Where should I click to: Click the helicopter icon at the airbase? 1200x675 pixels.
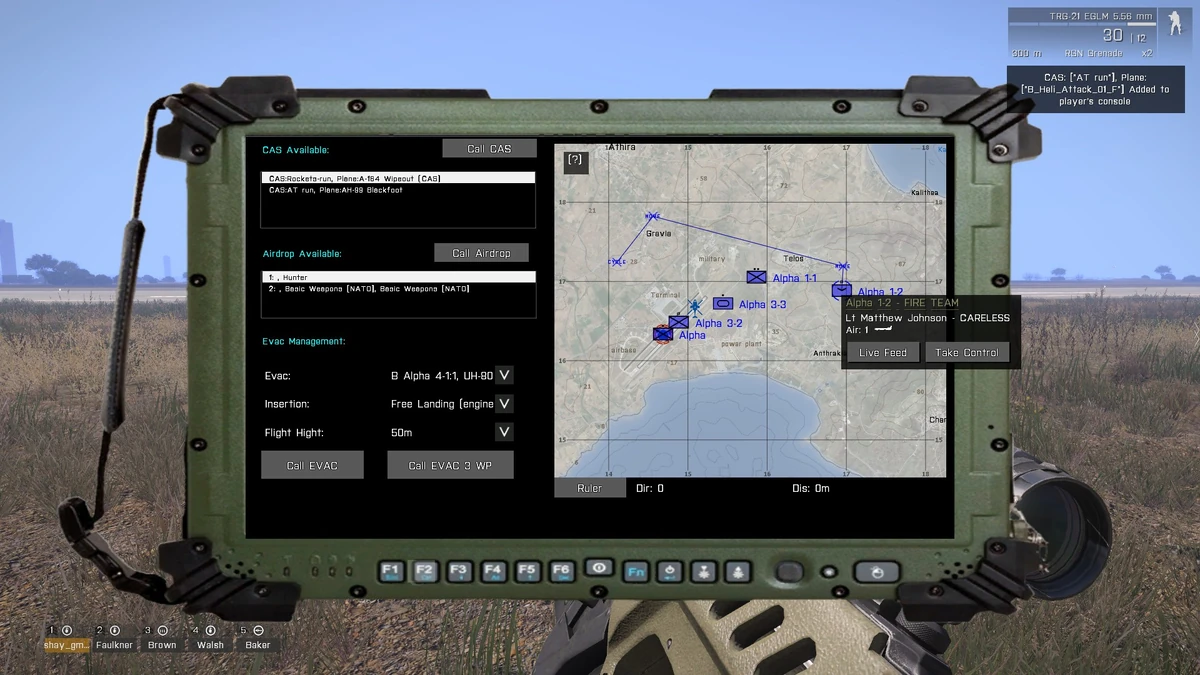(x=694, y=305)
